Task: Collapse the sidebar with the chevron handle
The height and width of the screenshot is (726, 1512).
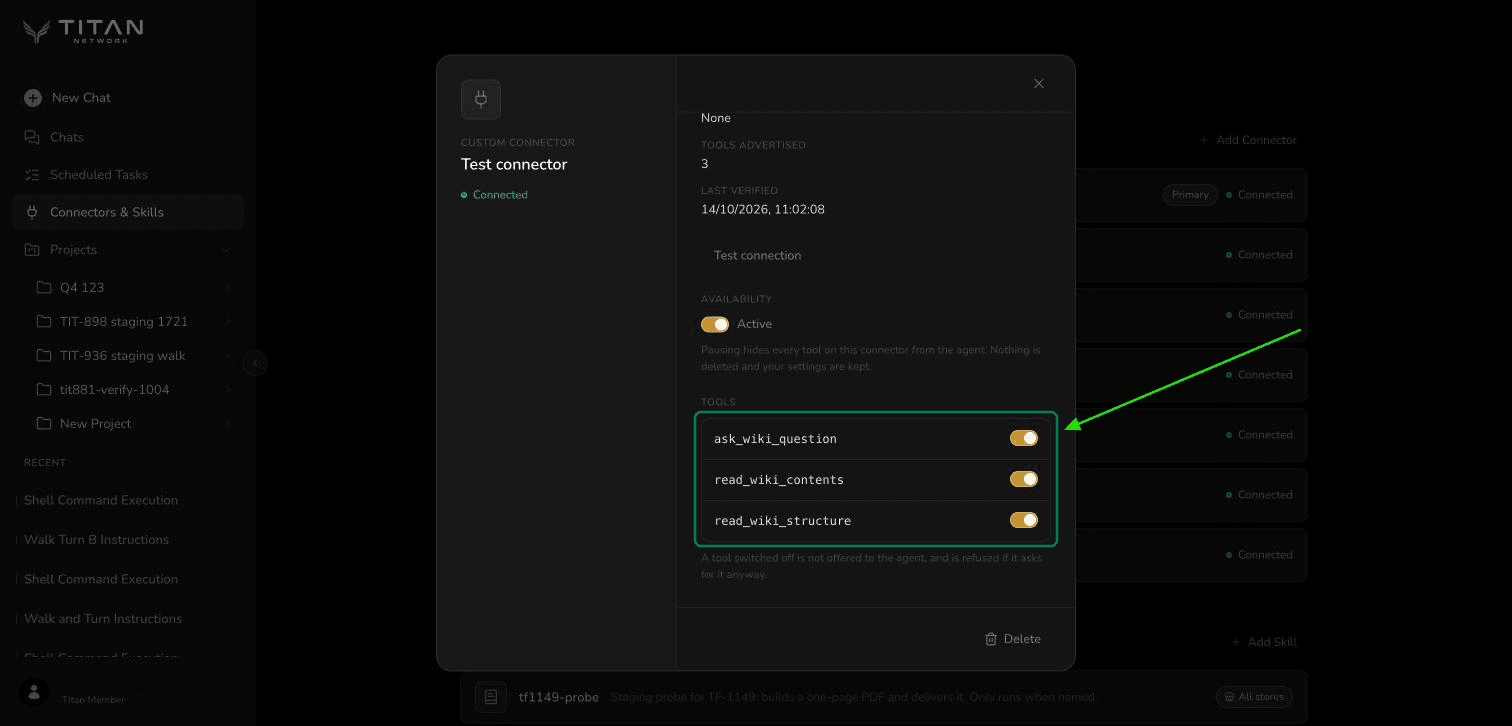Action: point(255,363)
